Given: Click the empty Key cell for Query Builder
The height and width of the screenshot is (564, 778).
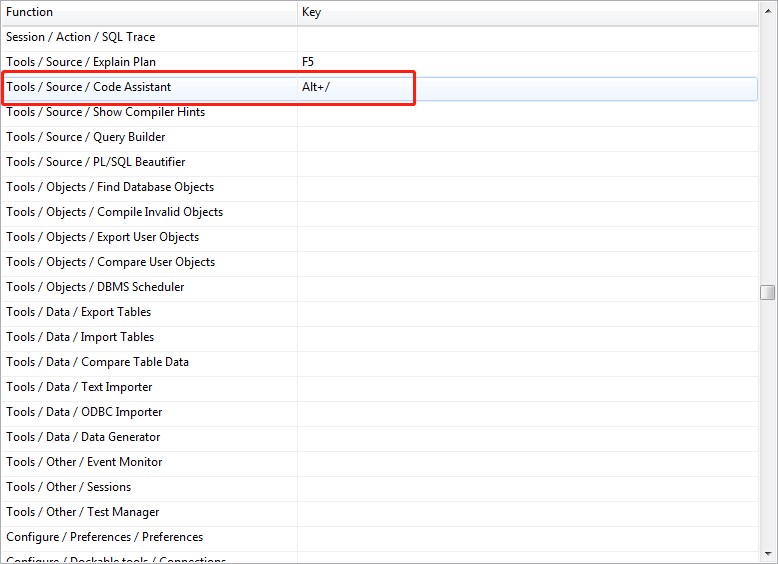Looking at the screenshot, I should click(528, 137).
